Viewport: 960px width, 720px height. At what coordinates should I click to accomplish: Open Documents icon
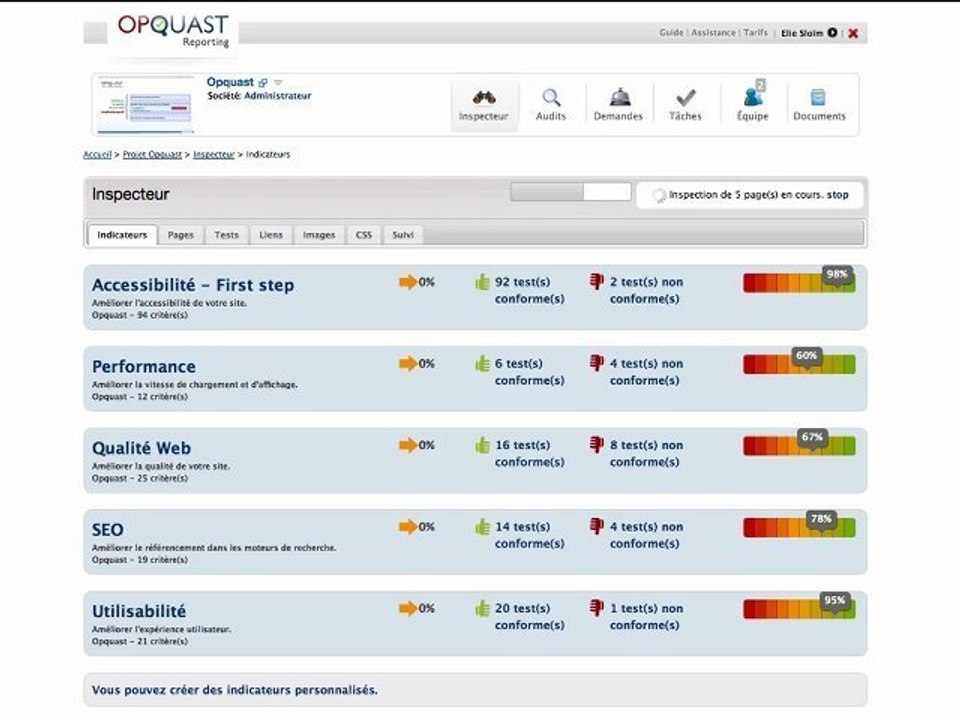coord(818,97)
